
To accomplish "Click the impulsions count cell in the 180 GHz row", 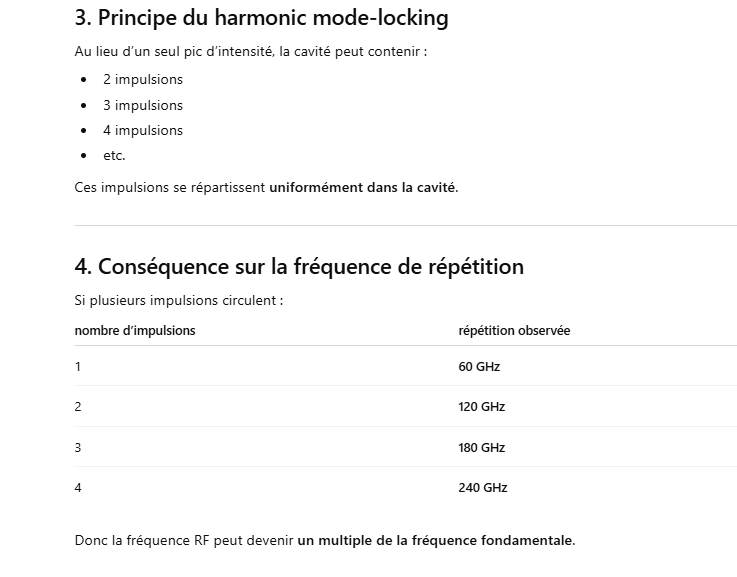I will (x=78, y=447).
